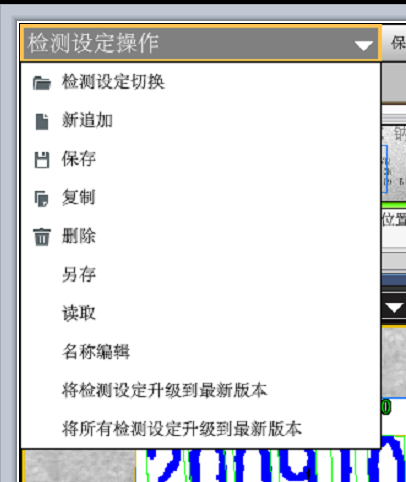This screenshot has width=406, height=482.
Task: Click the copy icon beside 复制
Action: pyautogui.click(x=42, y=199)
